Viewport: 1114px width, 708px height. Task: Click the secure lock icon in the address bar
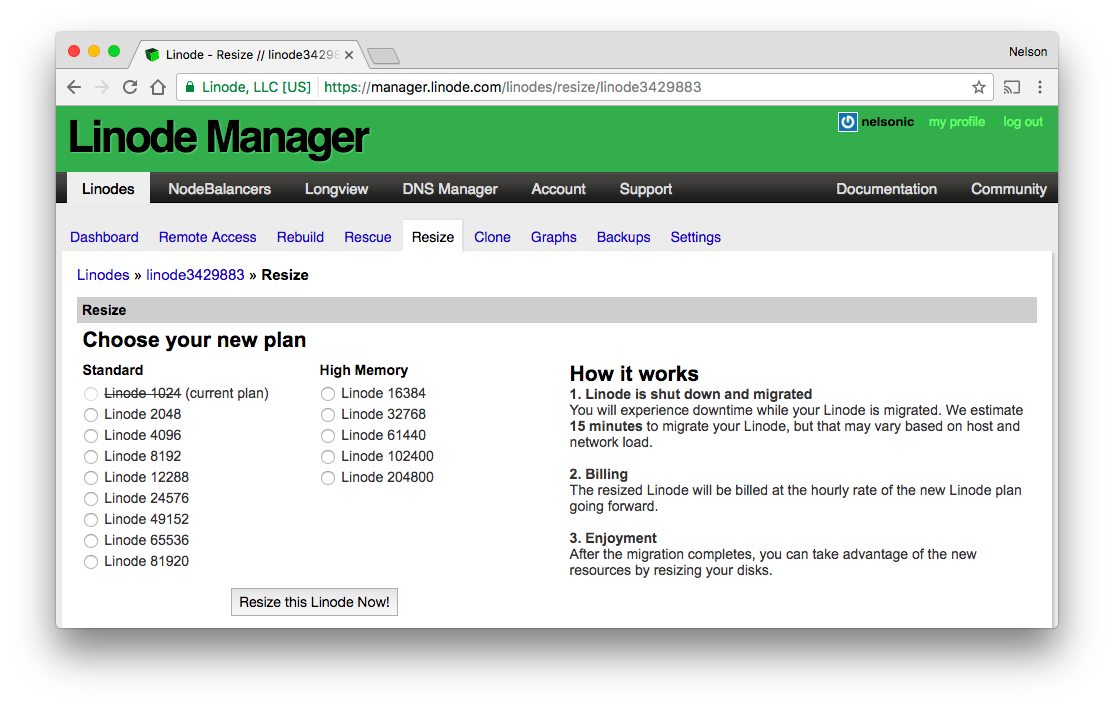pyautogui.click(x=189, y=87)
